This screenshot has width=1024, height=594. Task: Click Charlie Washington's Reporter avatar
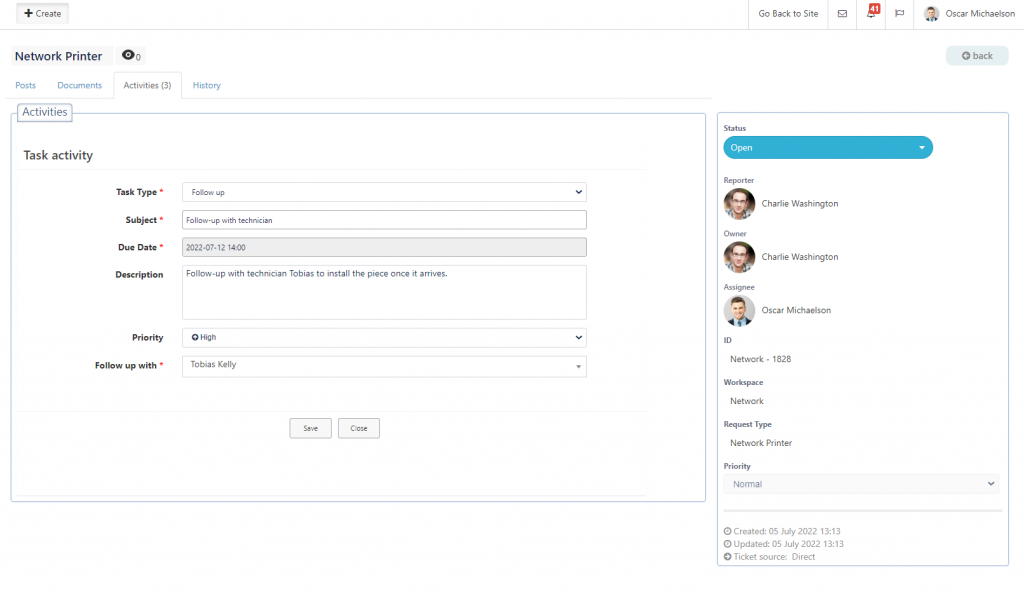pos(739,204)
